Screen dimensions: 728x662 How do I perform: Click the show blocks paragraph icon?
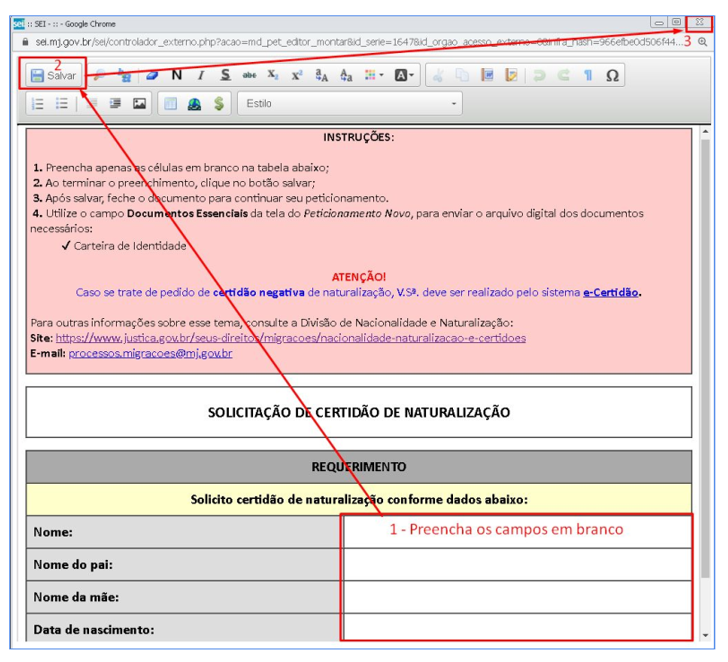pyautogui.click(x=588, y=75)
